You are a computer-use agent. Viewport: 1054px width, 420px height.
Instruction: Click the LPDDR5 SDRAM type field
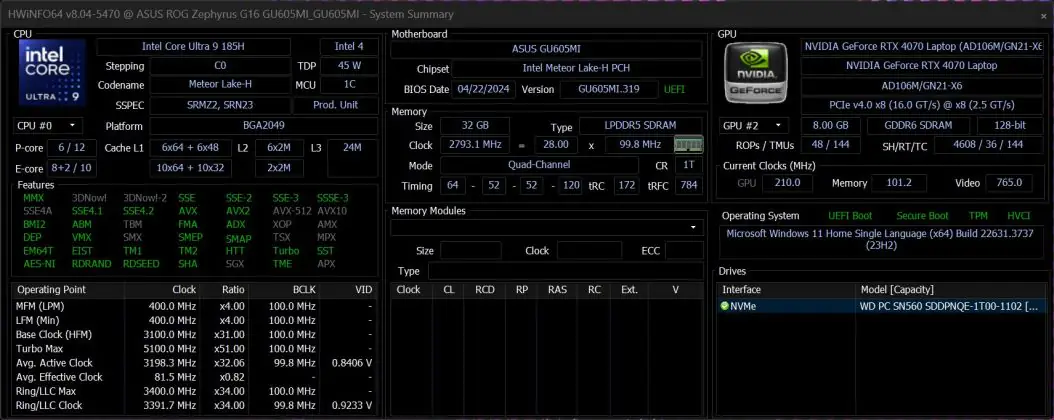[641, 126]
